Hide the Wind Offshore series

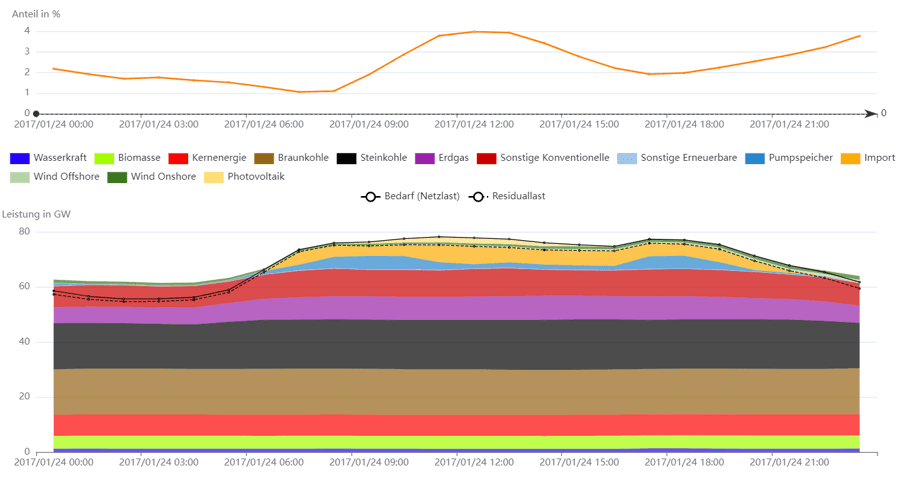click(x=20, y=177)
